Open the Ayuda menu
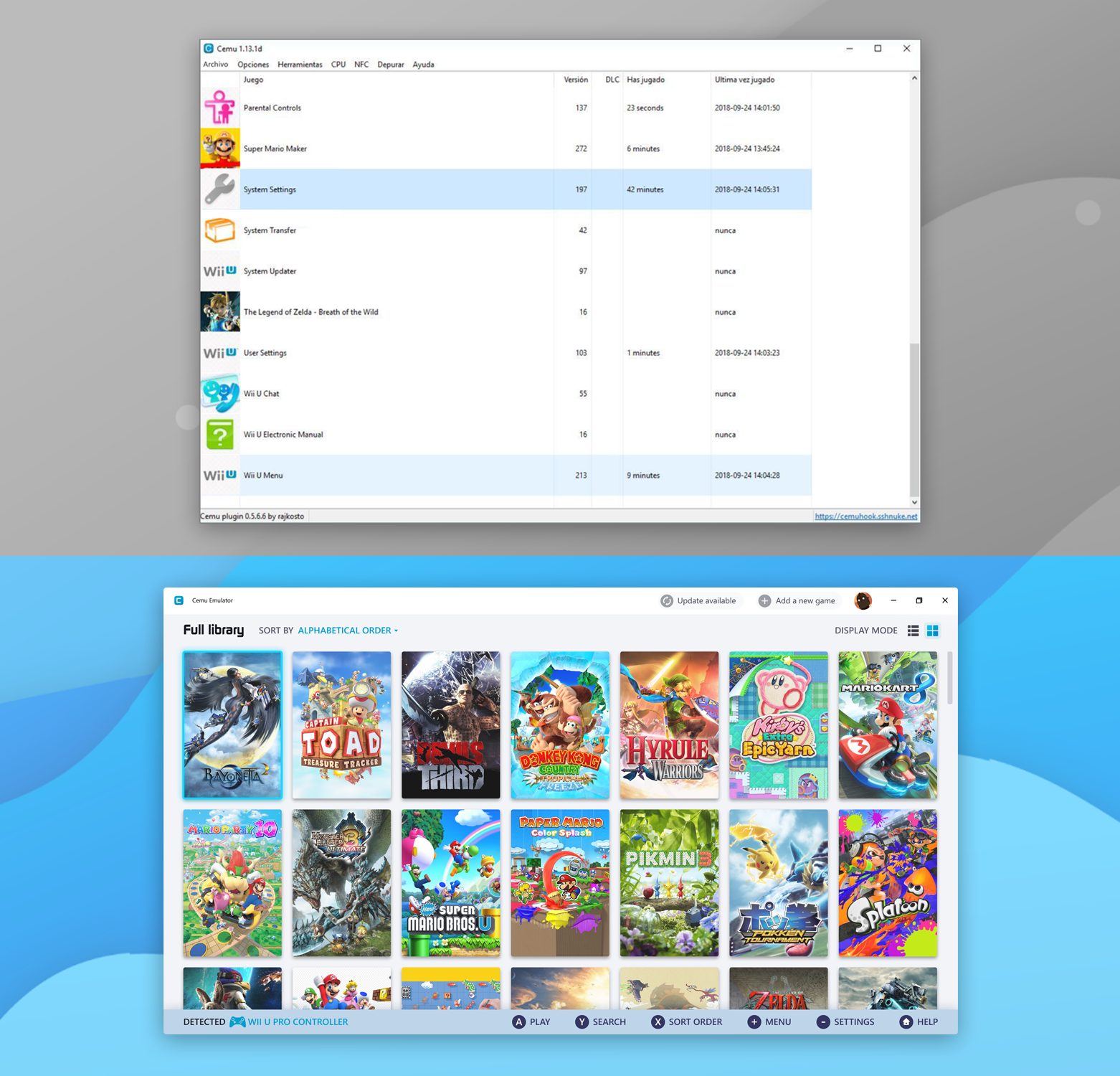The height and width of the screenshot is (1076, 1120). [x=423, y=65]
